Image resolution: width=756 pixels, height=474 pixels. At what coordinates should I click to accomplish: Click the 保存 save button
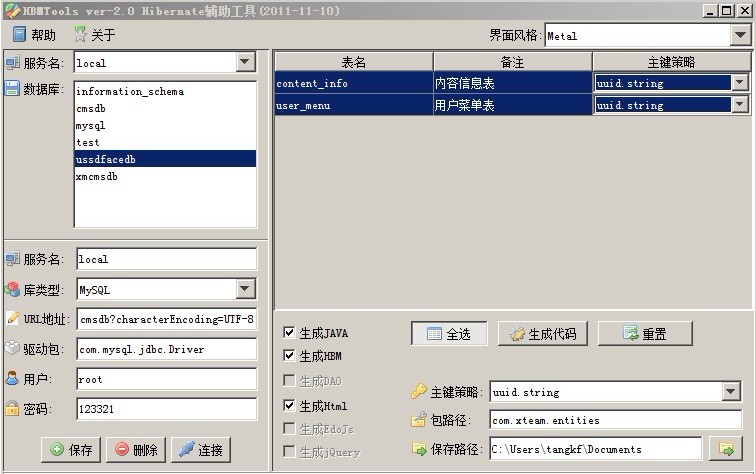click(71, 449)
